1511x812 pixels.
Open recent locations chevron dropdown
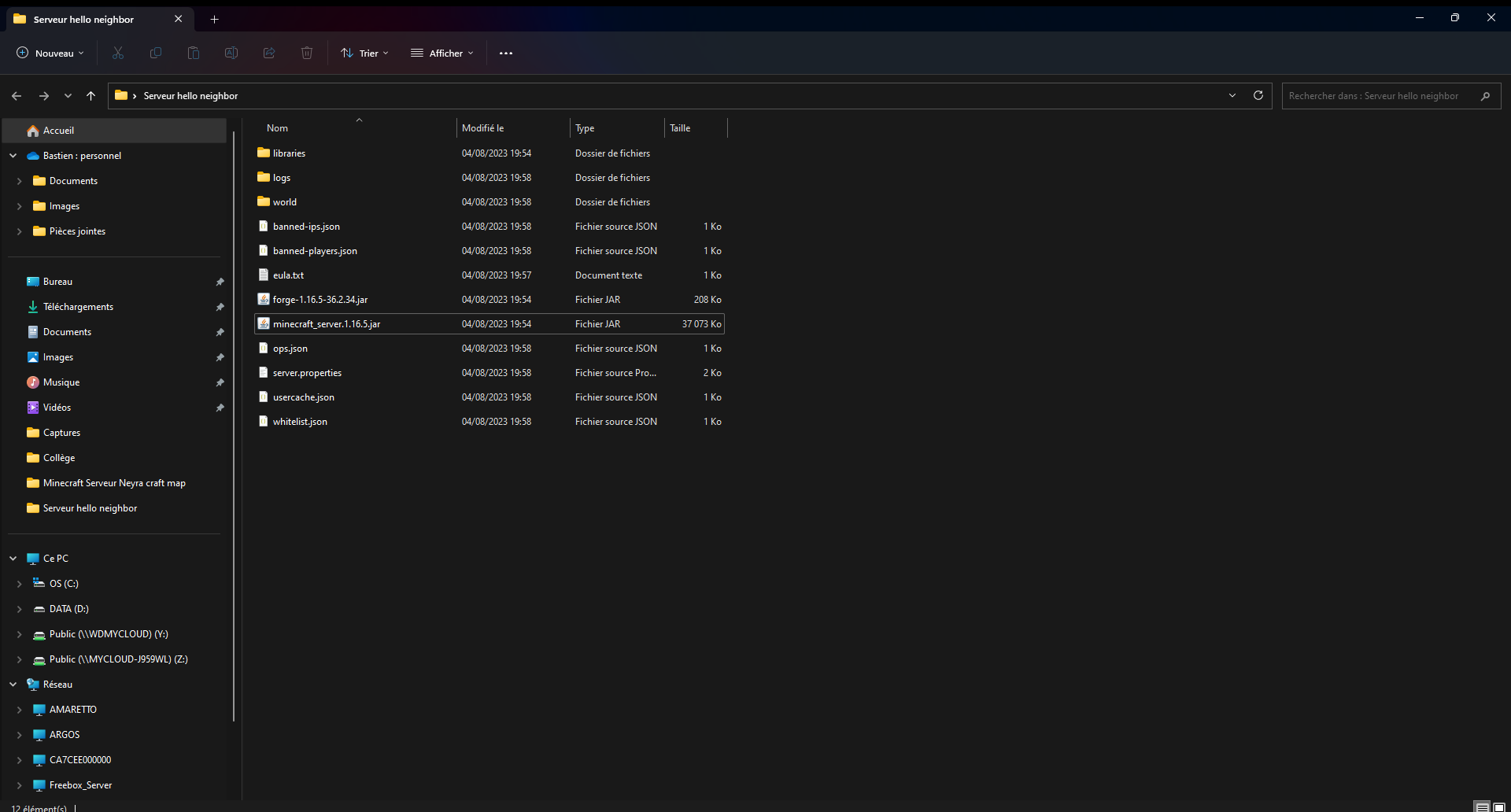(68, 96)
